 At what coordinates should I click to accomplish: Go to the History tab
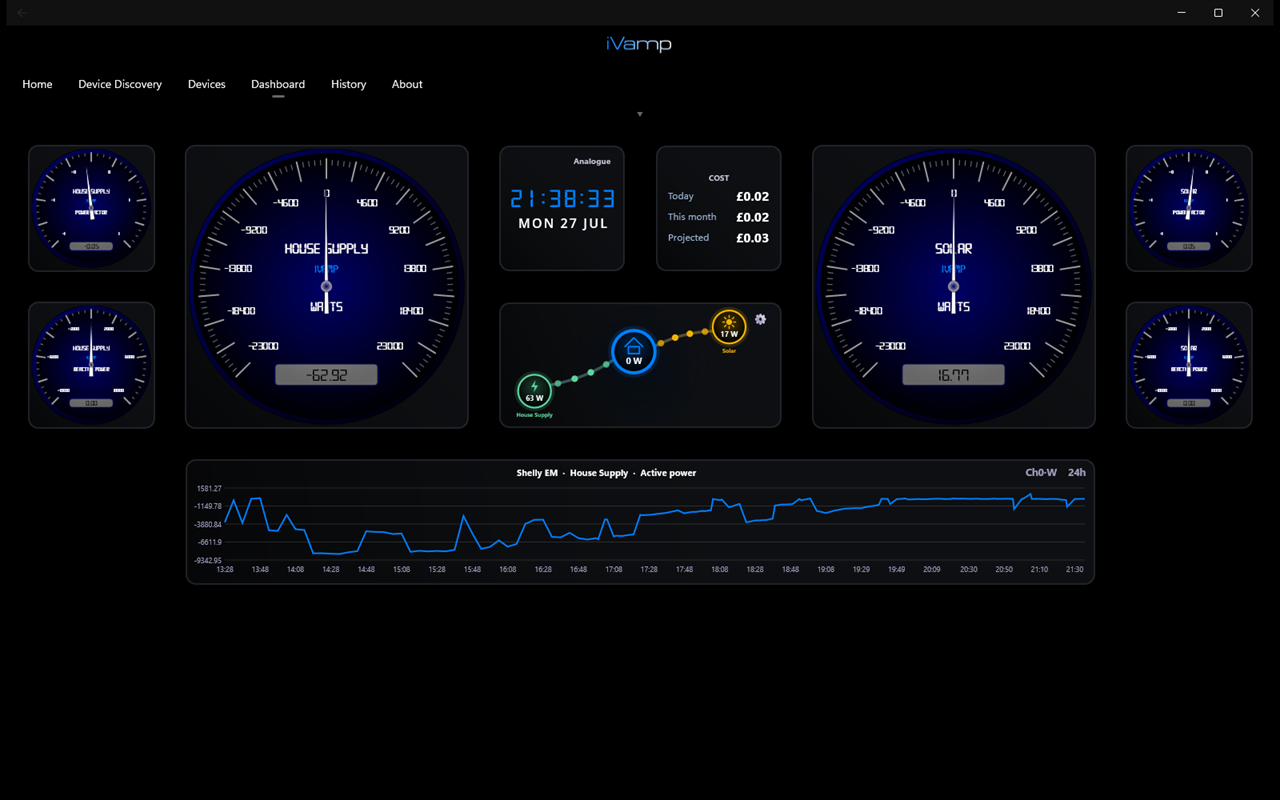point(349,84)
